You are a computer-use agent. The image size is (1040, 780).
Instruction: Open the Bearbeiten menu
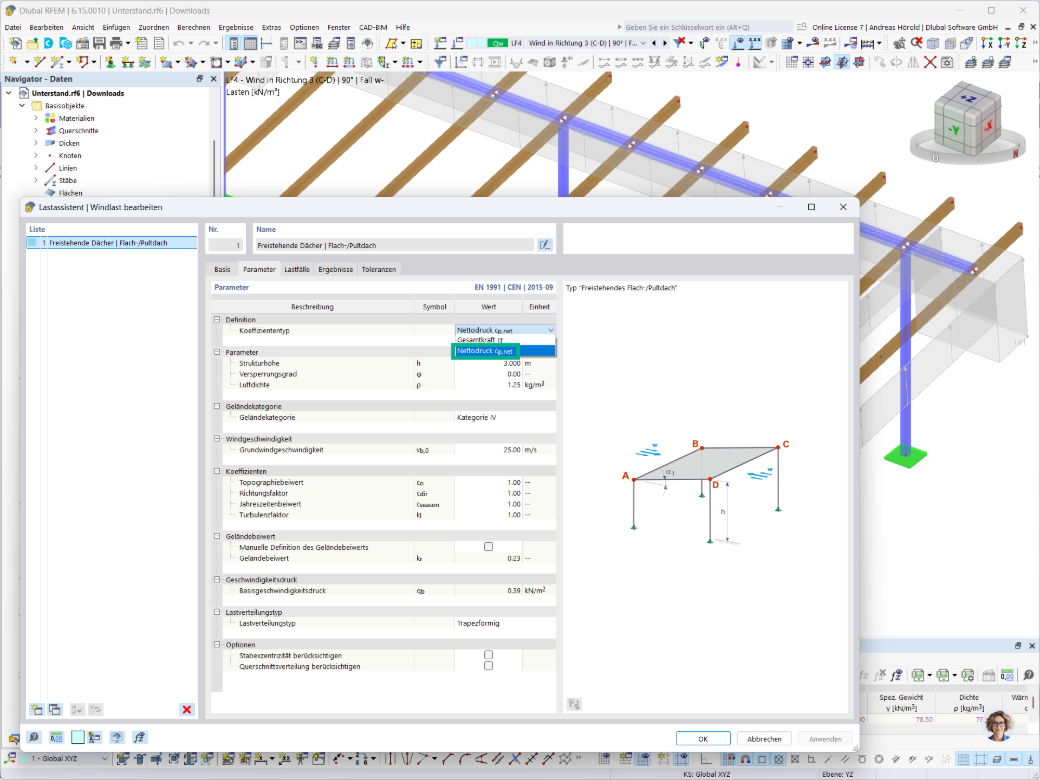[46, 27]
